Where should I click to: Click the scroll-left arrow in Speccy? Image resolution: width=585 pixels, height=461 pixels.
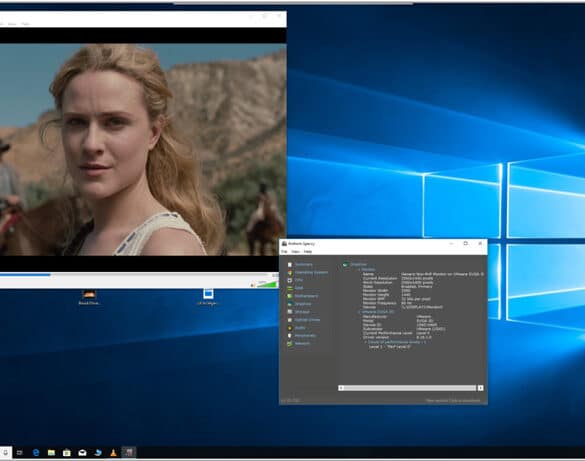click(x=341, y=388)
